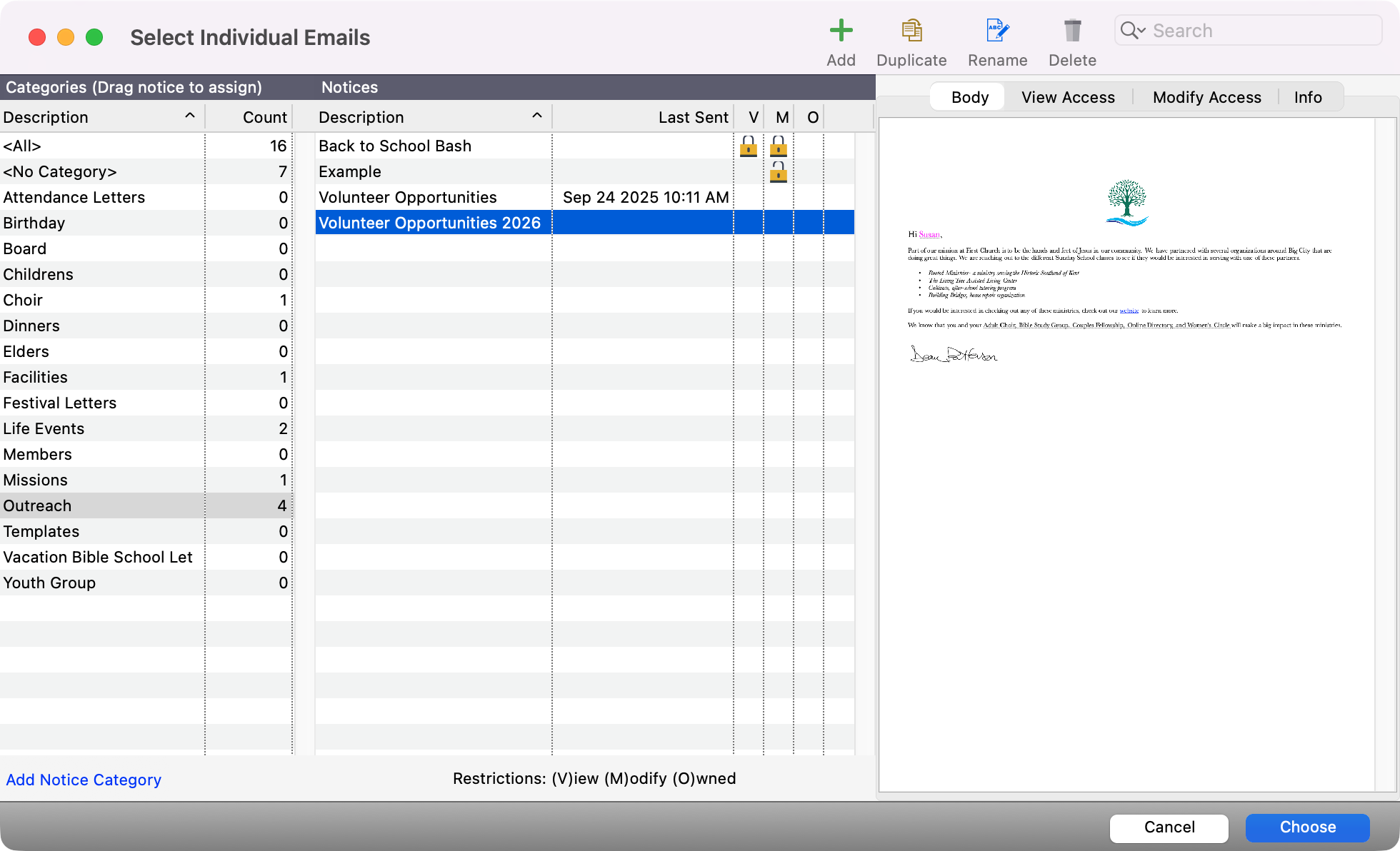Click the Modify lock on Example notice

(779, 172)
